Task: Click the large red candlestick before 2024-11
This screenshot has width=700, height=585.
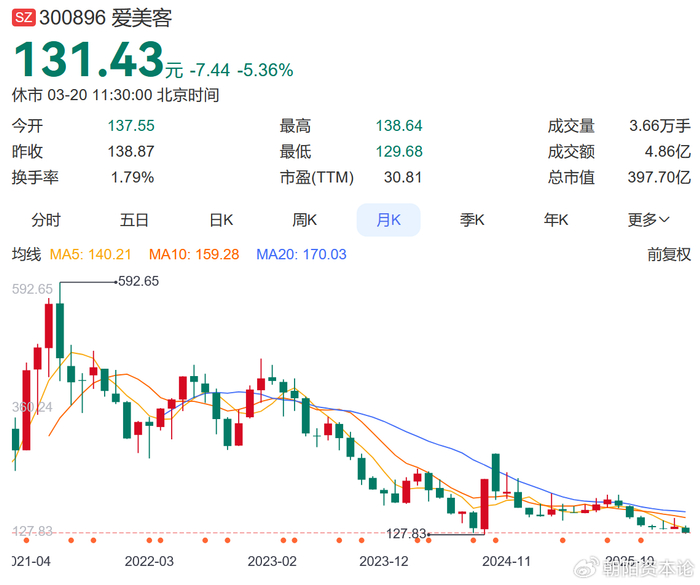Action: point(484,504)
